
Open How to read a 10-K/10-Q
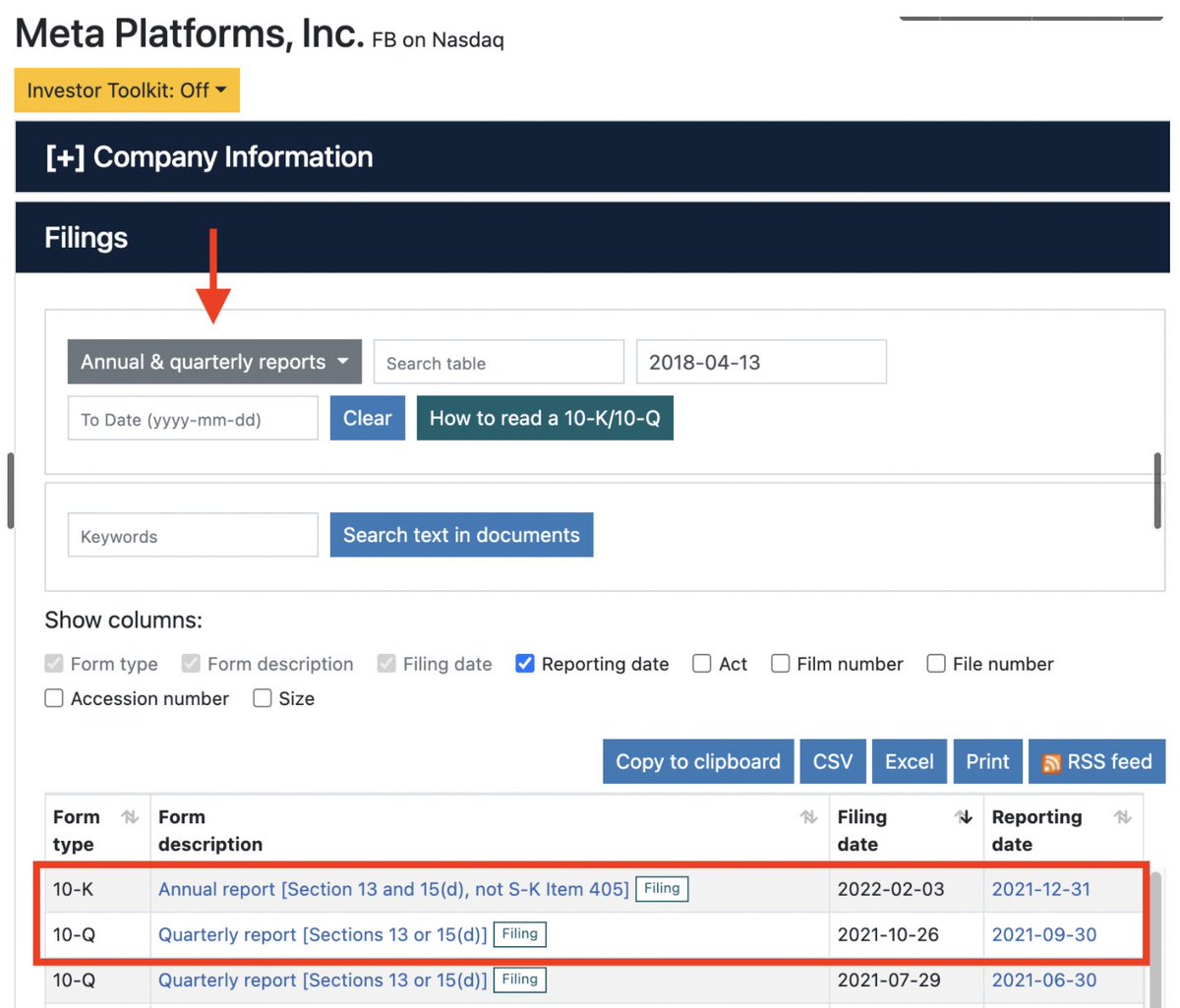[x=545, y=418]
